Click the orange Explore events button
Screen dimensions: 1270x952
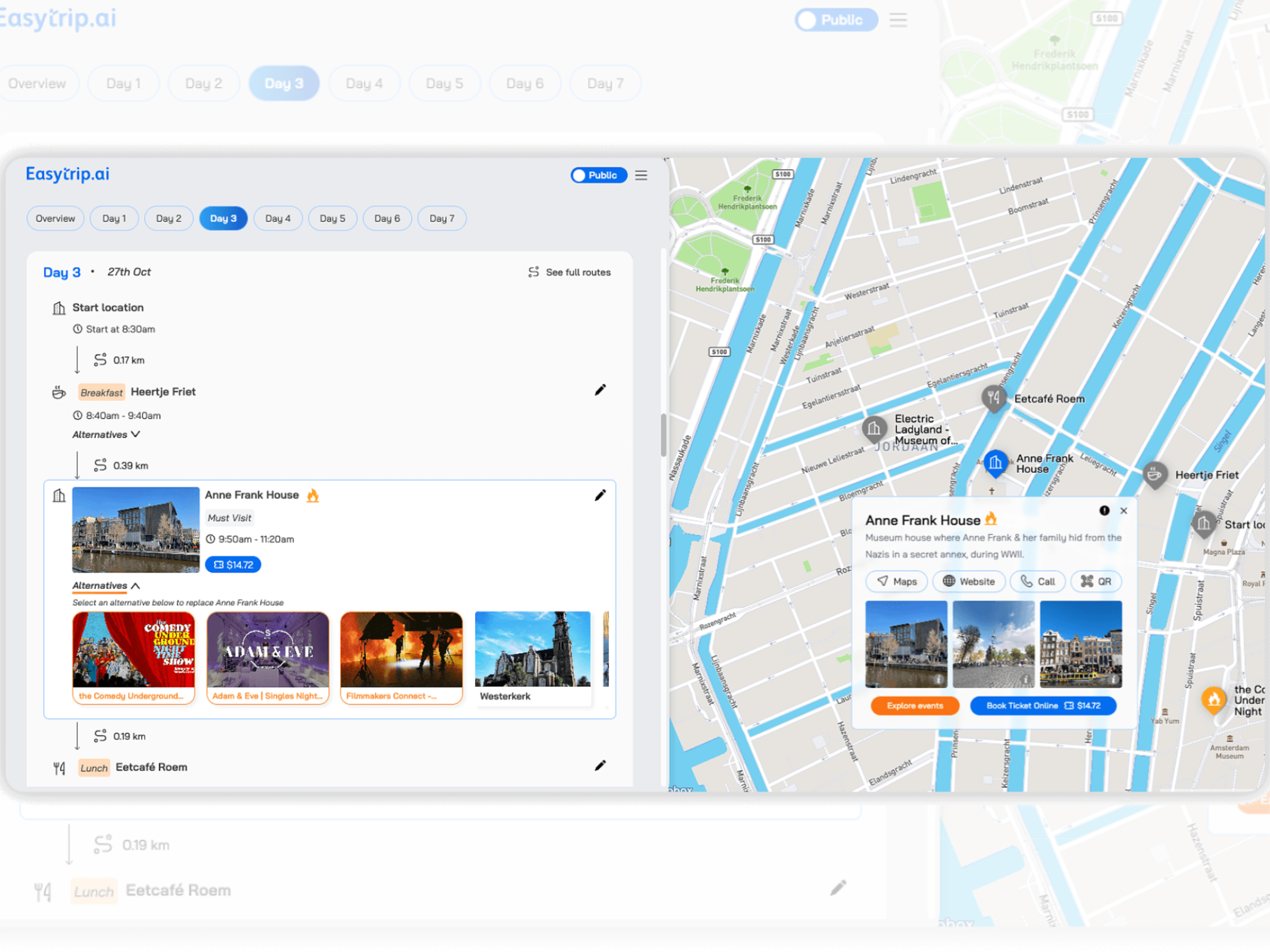915,706
